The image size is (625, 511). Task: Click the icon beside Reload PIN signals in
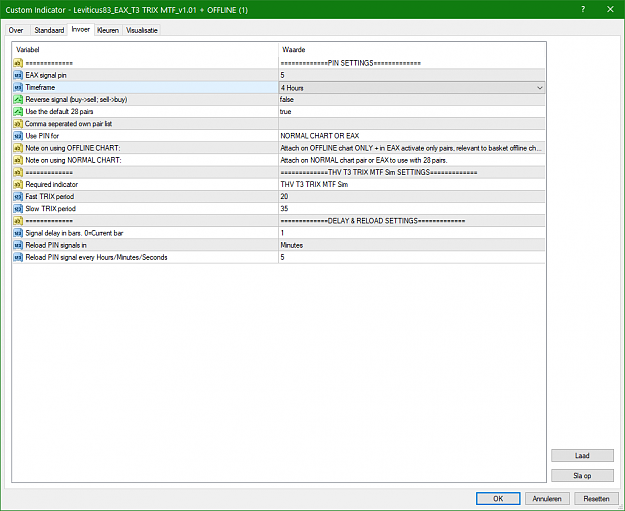(18, 245)
